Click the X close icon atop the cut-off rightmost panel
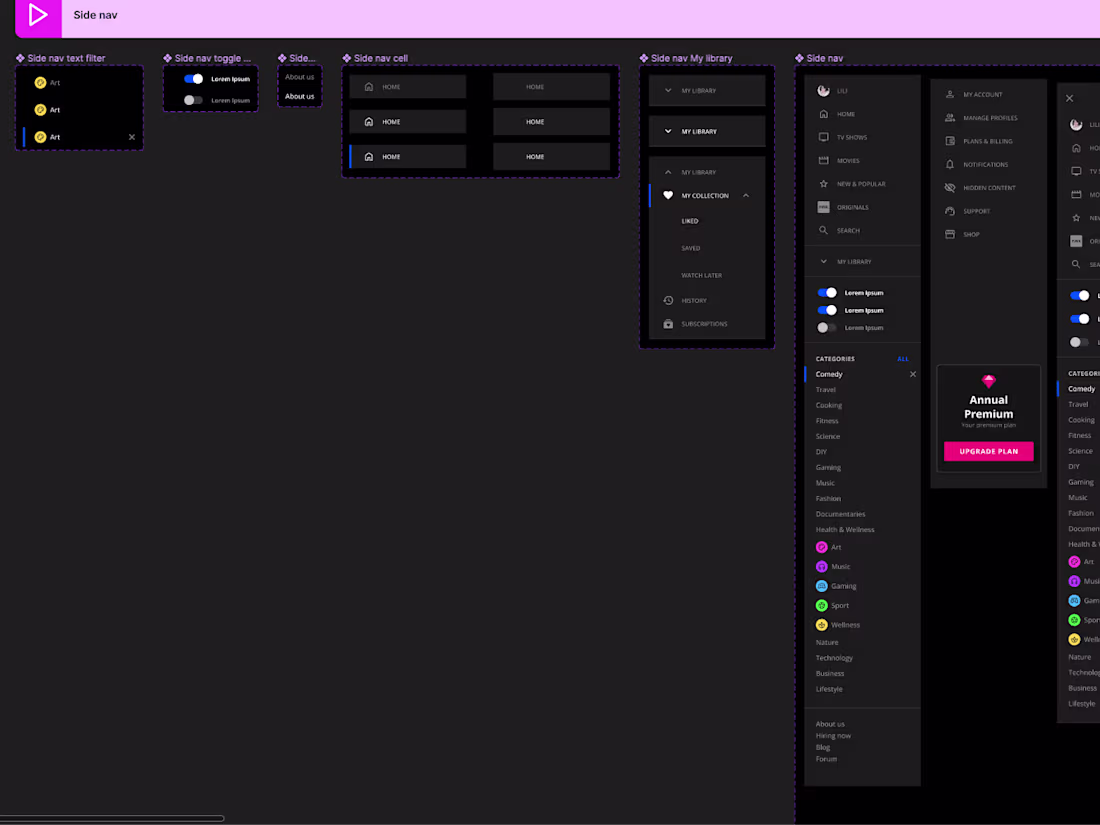 point(1069,98)
